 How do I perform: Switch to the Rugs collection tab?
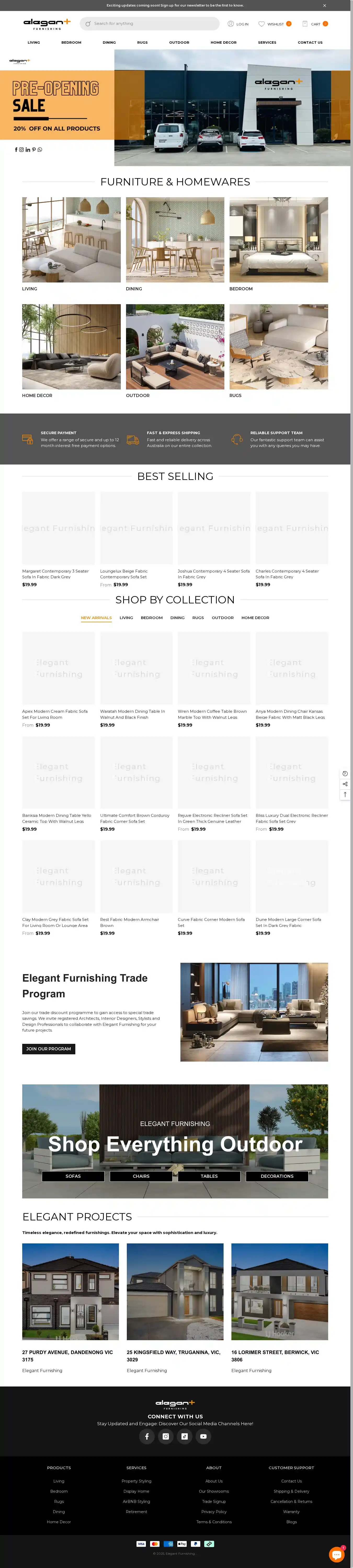coord(198,618)
